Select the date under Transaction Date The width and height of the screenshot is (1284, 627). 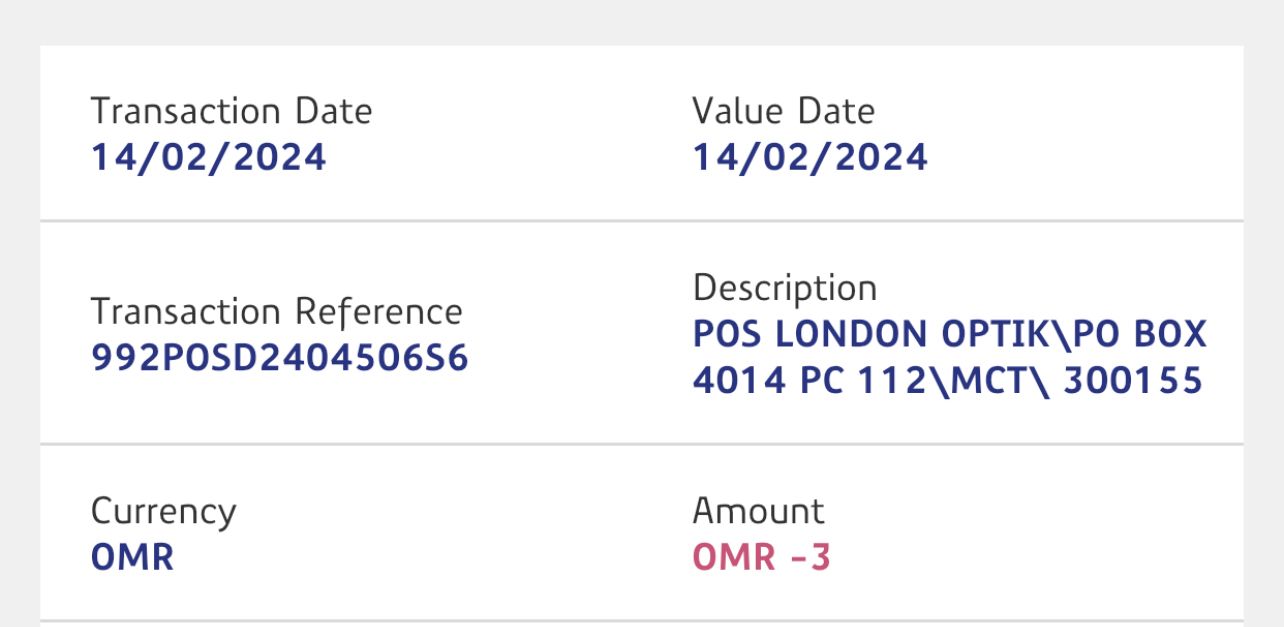pos(208,157)
